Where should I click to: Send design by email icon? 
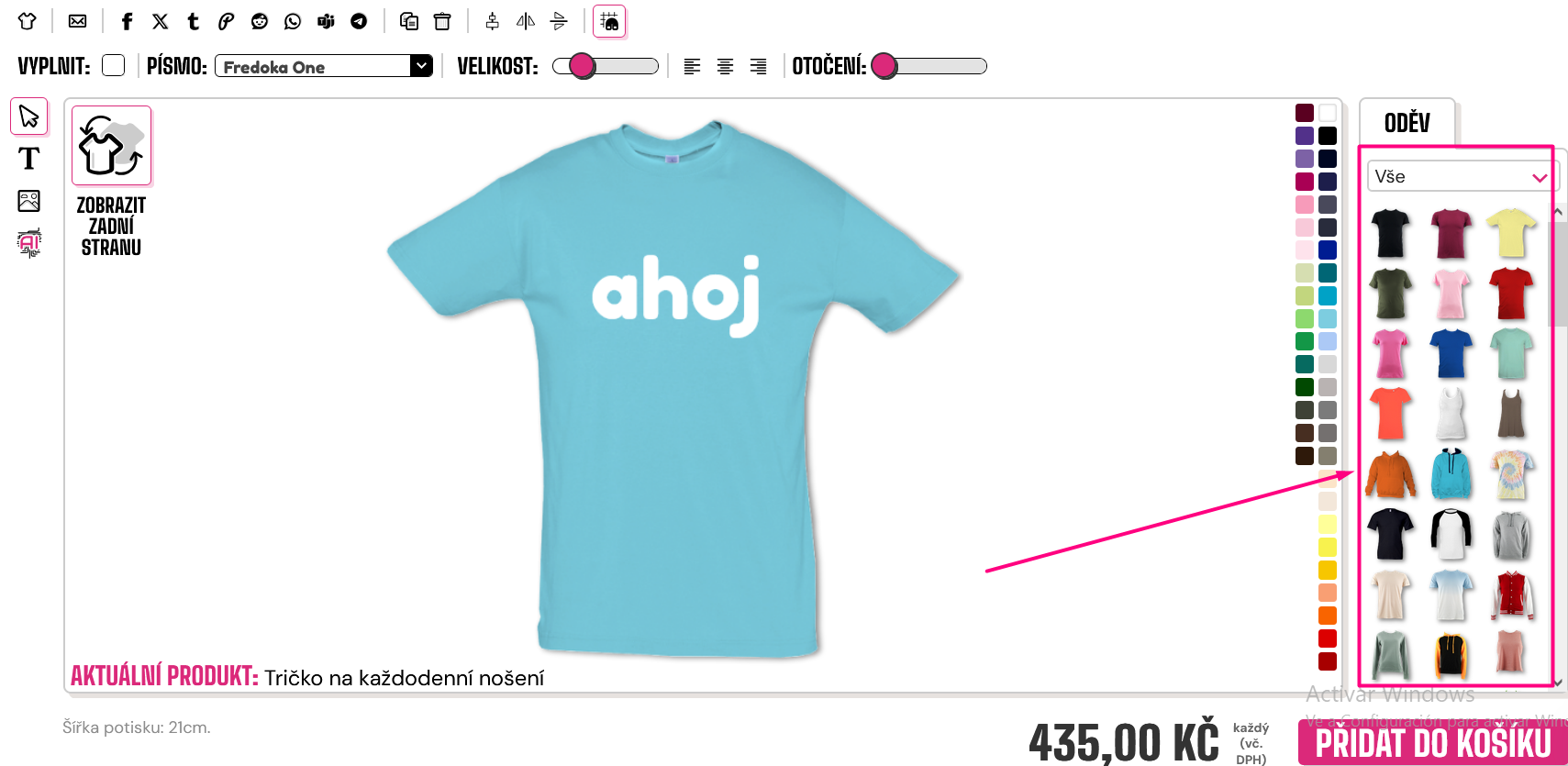point(78,21)
